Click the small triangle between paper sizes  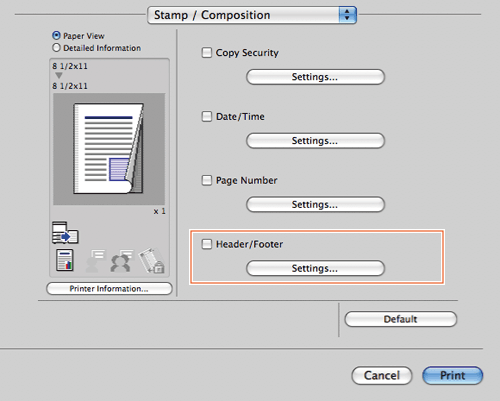(x=59, y=75)
